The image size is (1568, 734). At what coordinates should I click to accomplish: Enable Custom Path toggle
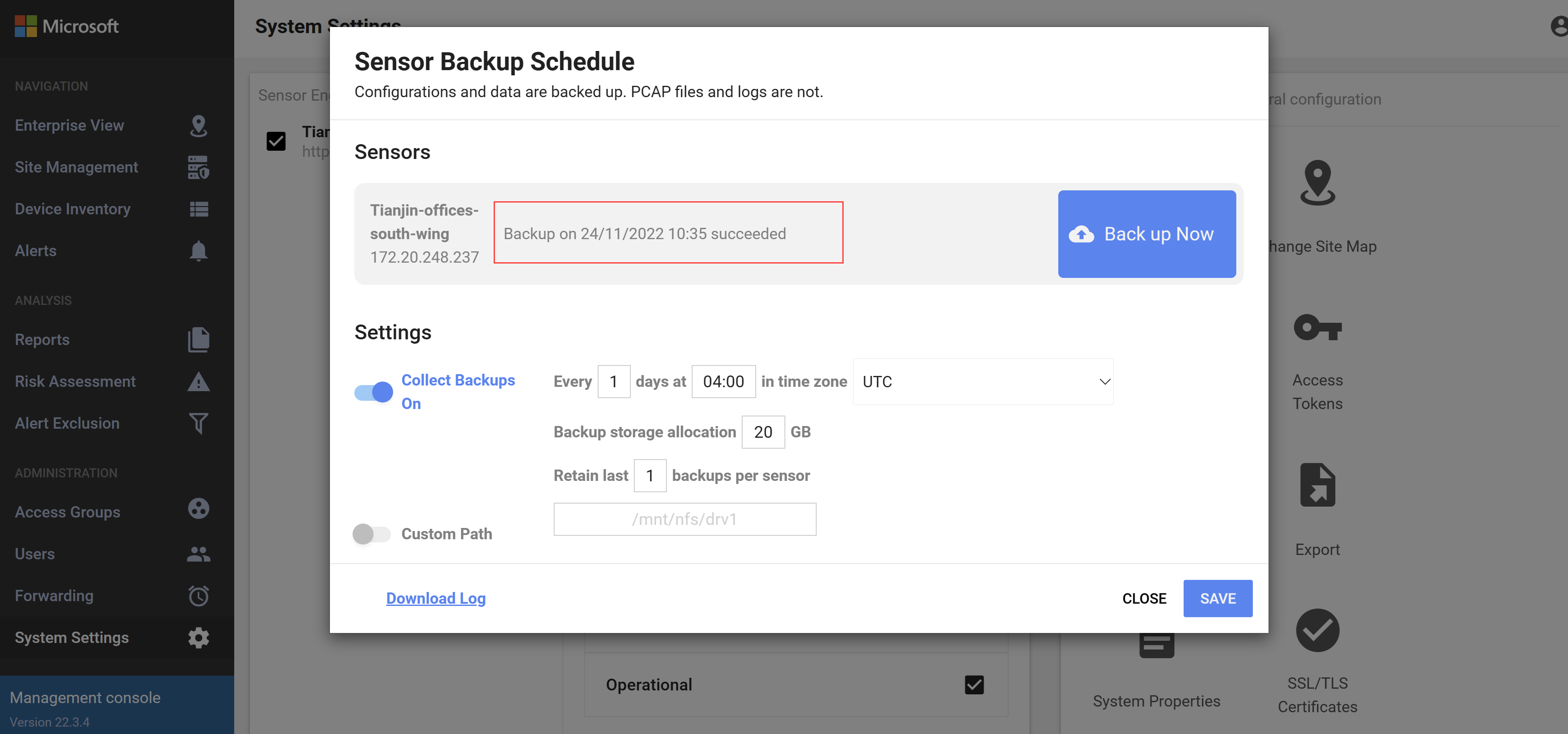373,533
